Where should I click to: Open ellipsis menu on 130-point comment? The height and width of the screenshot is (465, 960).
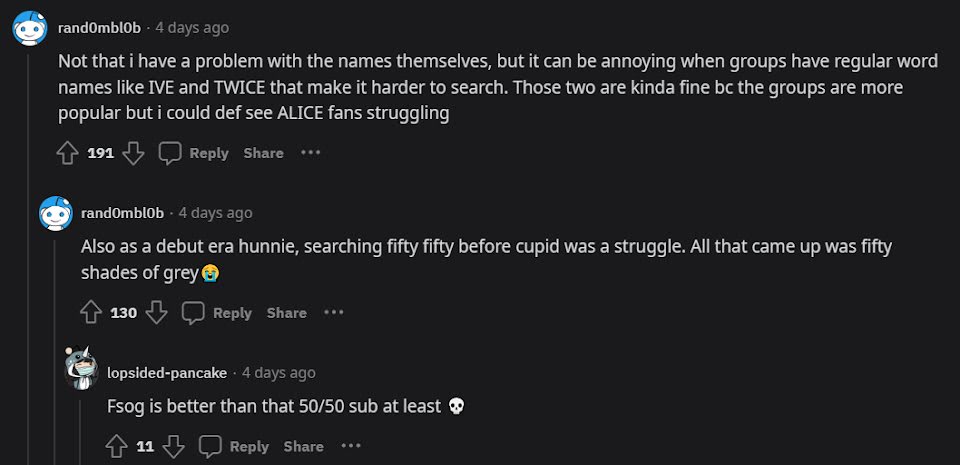334,312
